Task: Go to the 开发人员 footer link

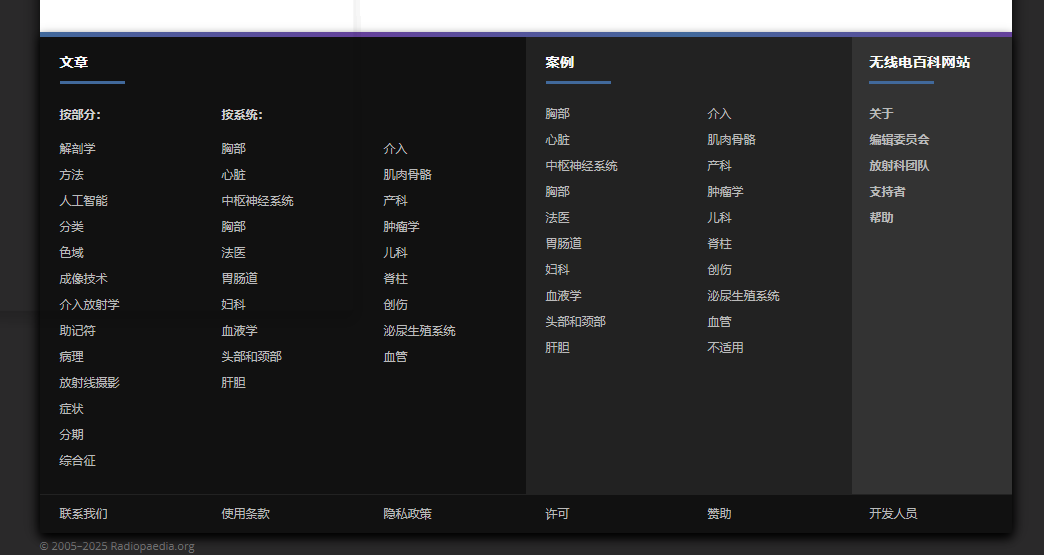Action: pyautogui.click(x=894, y=513)
